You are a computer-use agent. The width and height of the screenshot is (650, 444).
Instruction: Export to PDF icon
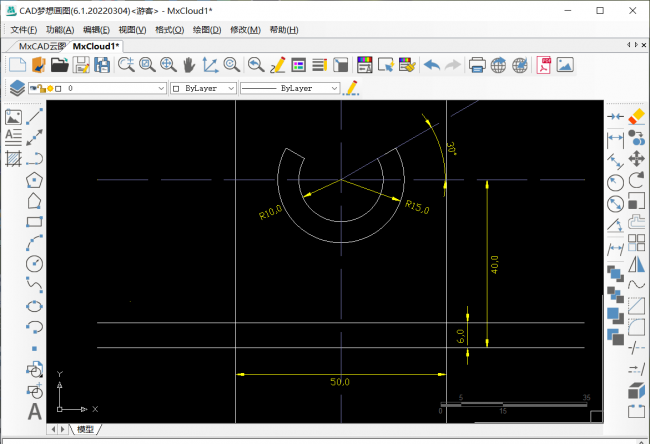pyautogui.click(x=543, y=65)
